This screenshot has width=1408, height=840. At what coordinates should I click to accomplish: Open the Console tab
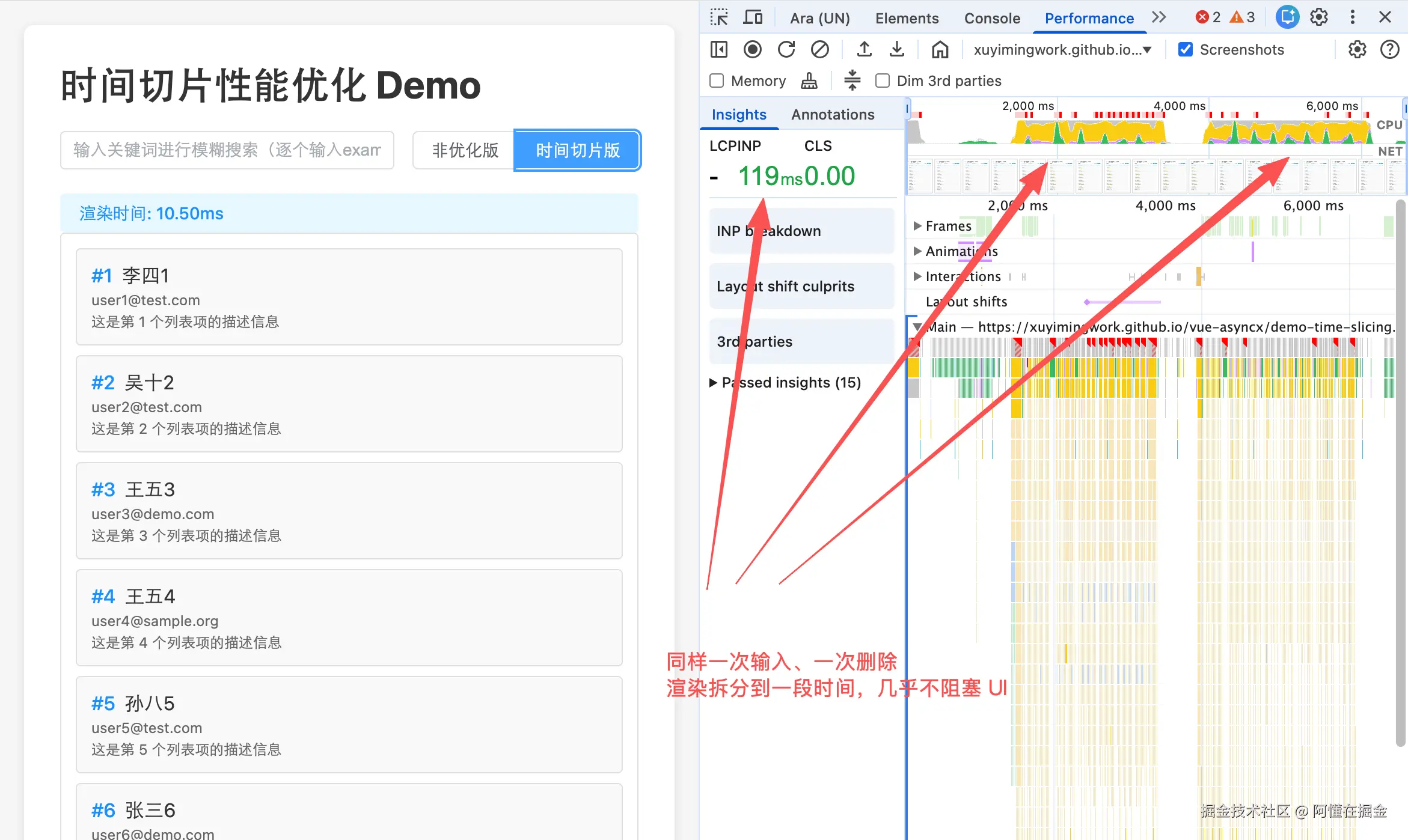click(x=992, y=18)
